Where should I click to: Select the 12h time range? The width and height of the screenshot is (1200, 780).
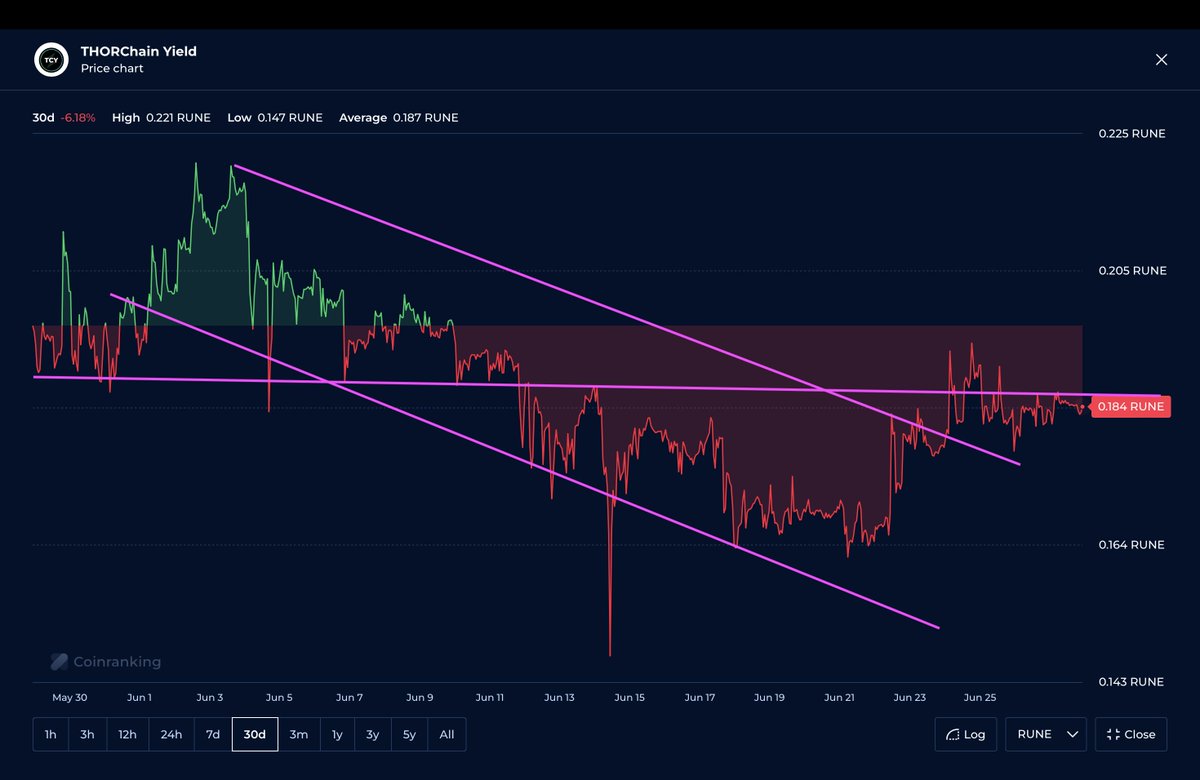pos(127,734)
